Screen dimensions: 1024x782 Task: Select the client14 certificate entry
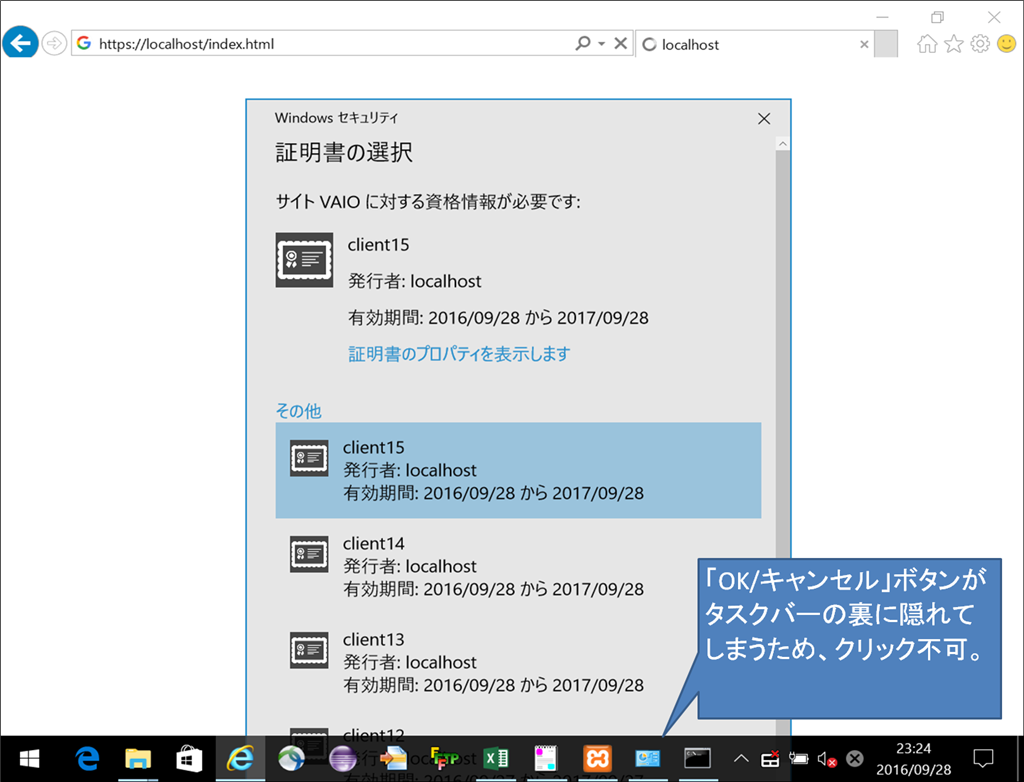click(x=518, y=566)
